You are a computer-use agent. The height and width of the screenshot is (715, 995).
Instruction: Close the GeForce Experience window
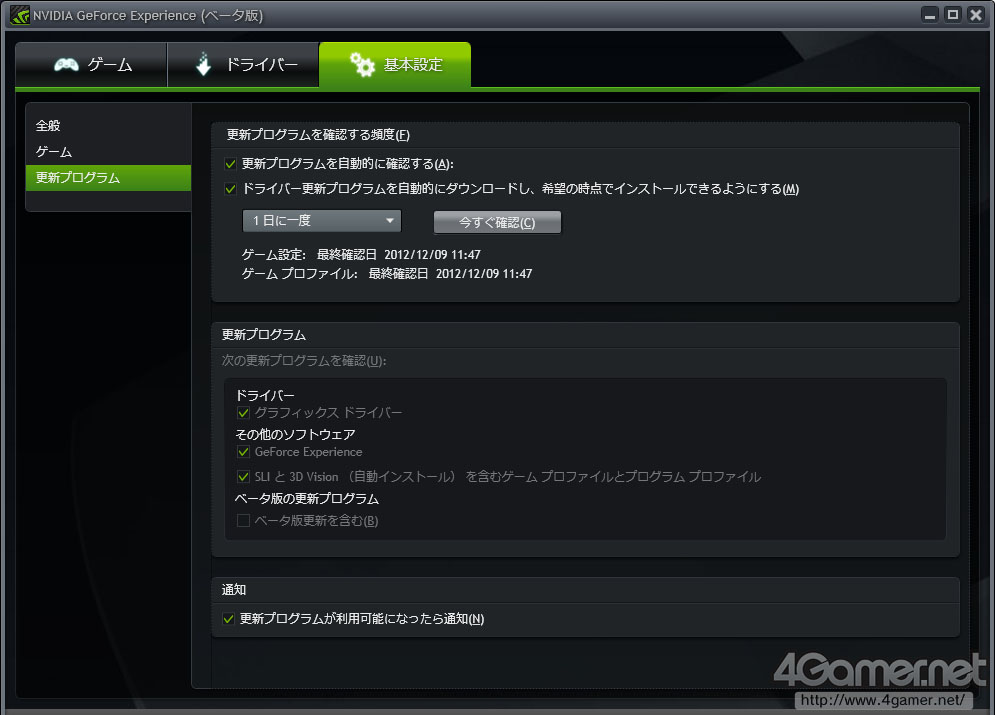click(975, 14)
